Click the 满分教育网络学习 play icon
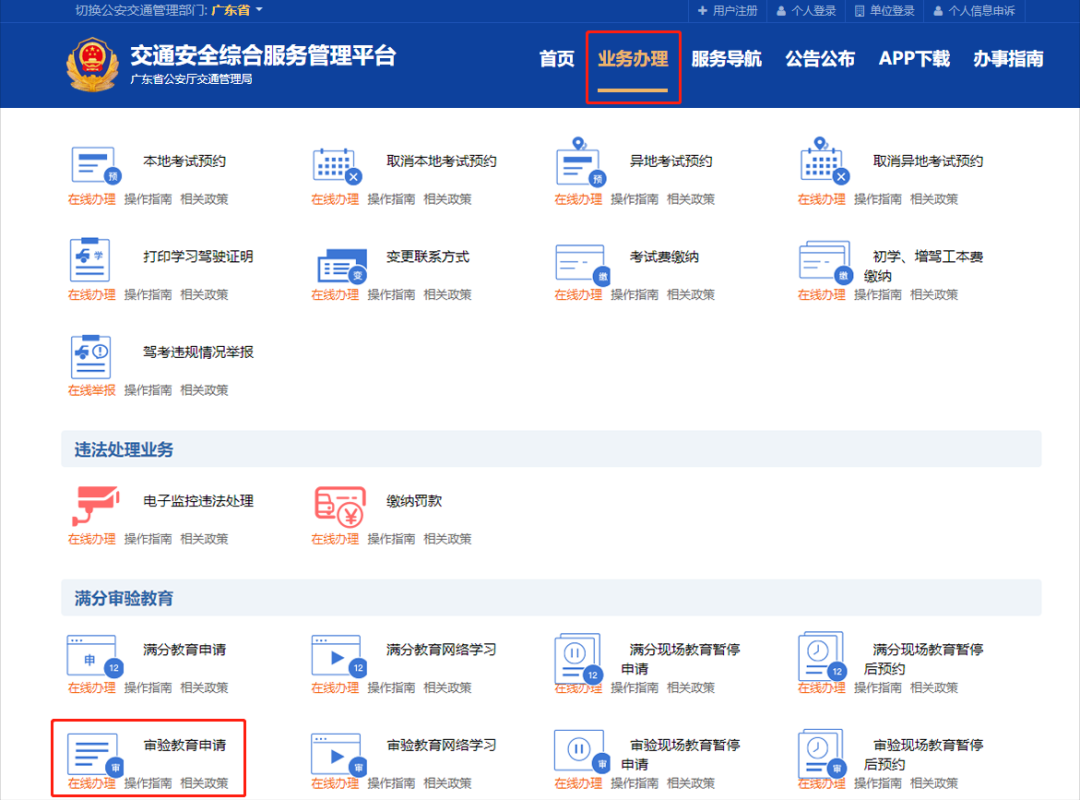Screen dimensions: 1080x800 (336, 655)
